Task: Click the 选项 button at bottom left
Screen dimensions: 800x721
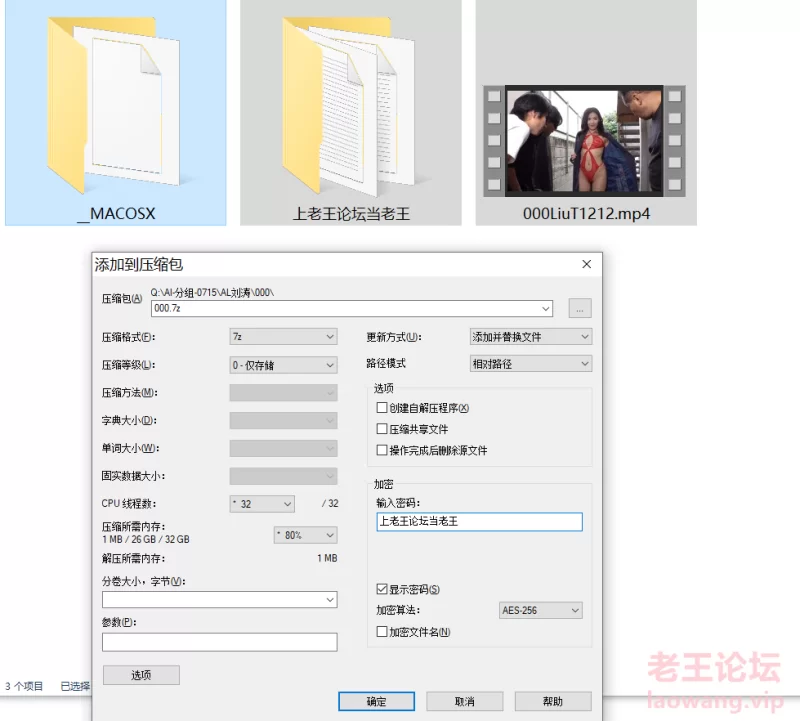Action: pyautogui.click(x=141, y=675)
